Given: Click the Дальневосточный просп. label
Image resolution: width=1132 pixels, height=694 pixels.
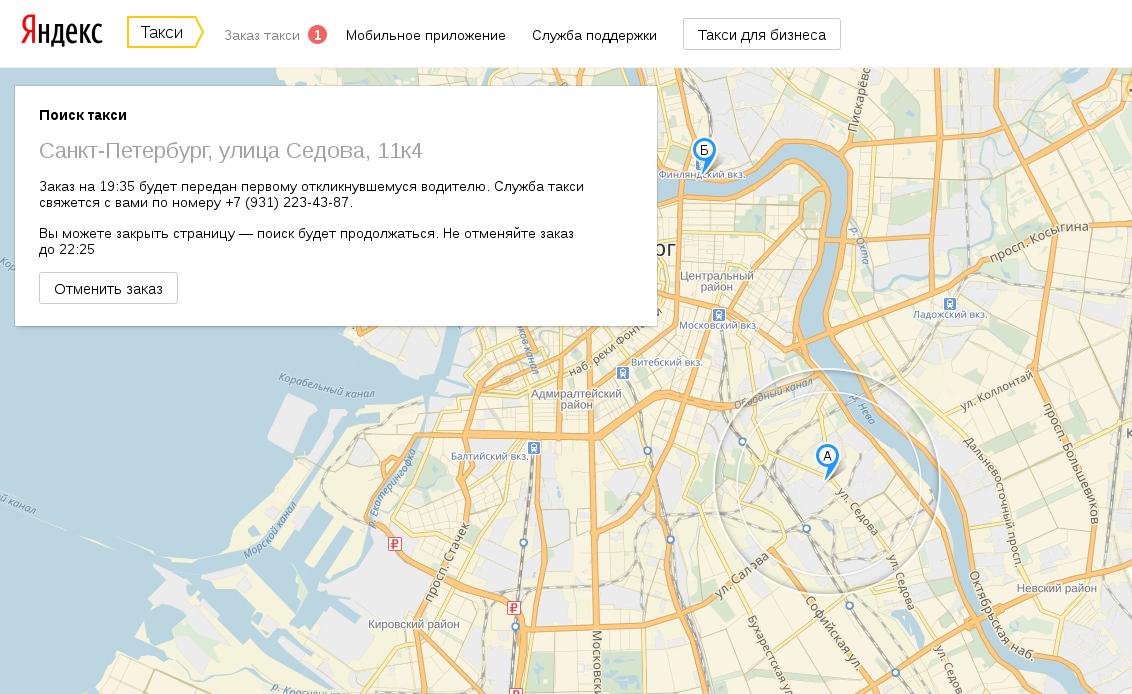Looking at the screenshot, I should pos(993,500).
